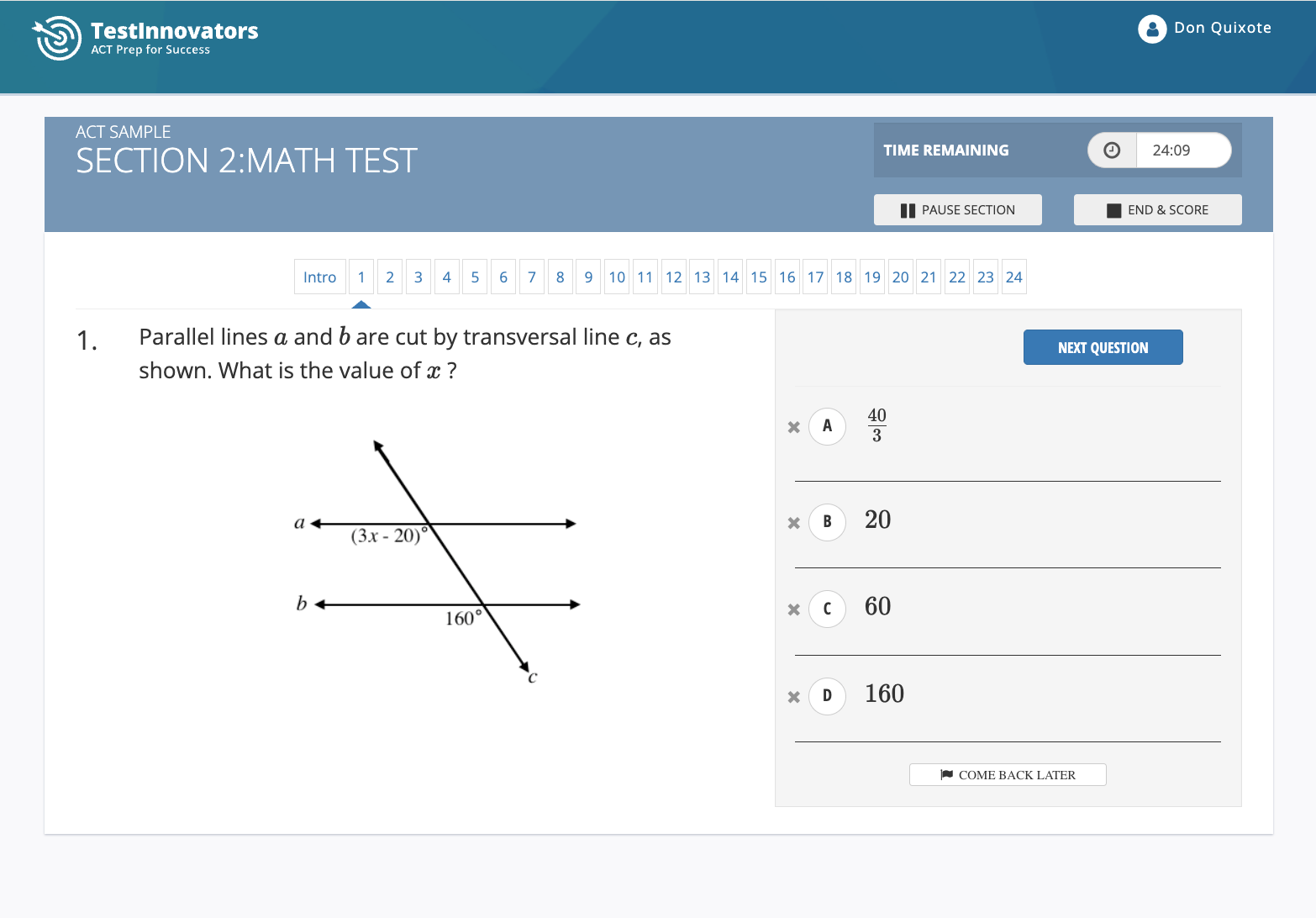
Task: Click End & Score button
Action: click(x=1157, y=210)
